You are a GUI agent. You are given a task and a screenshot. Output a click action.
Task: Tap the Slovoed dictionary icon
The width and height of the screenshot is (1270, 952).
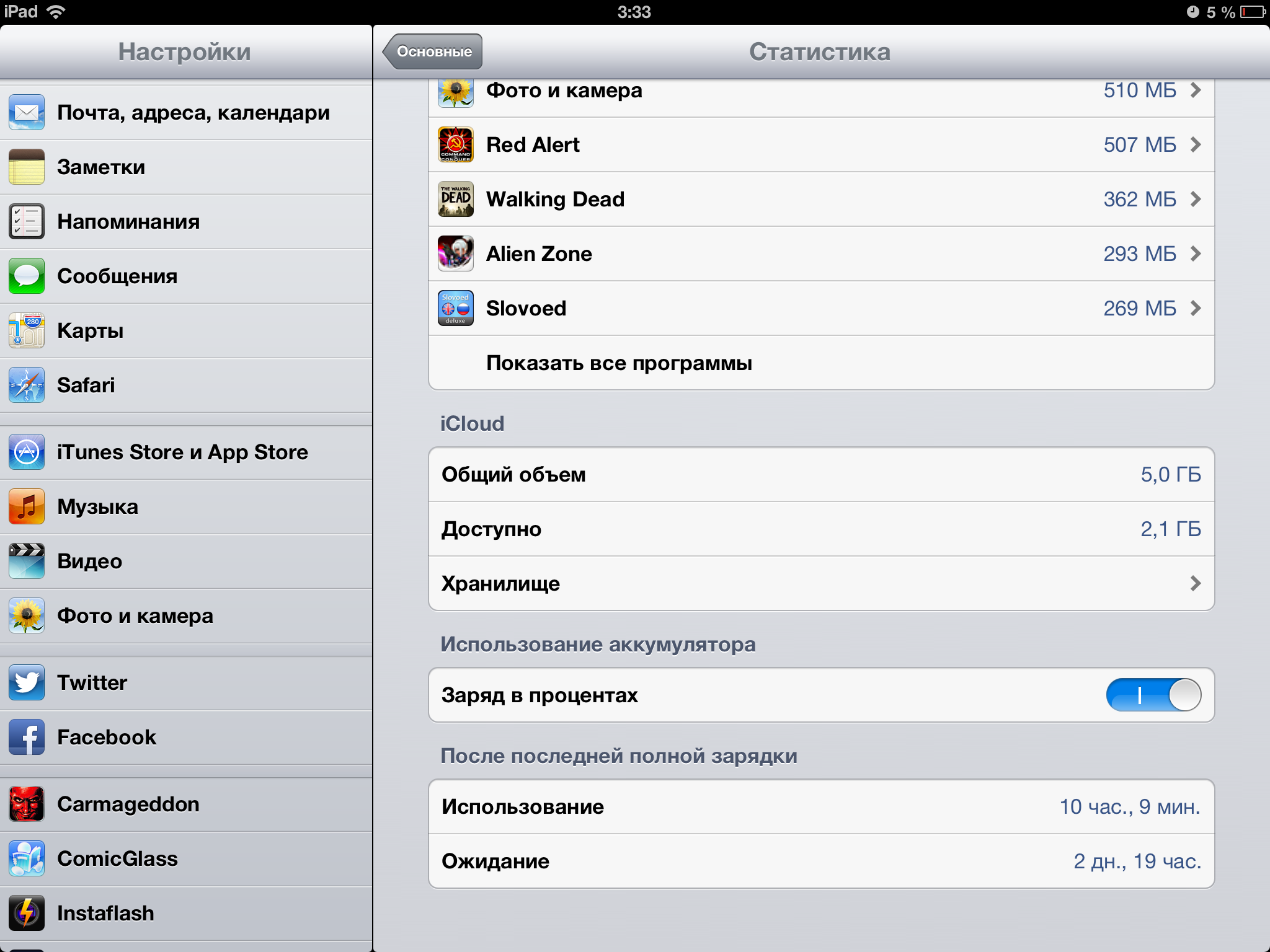click(x=456, y=308)
